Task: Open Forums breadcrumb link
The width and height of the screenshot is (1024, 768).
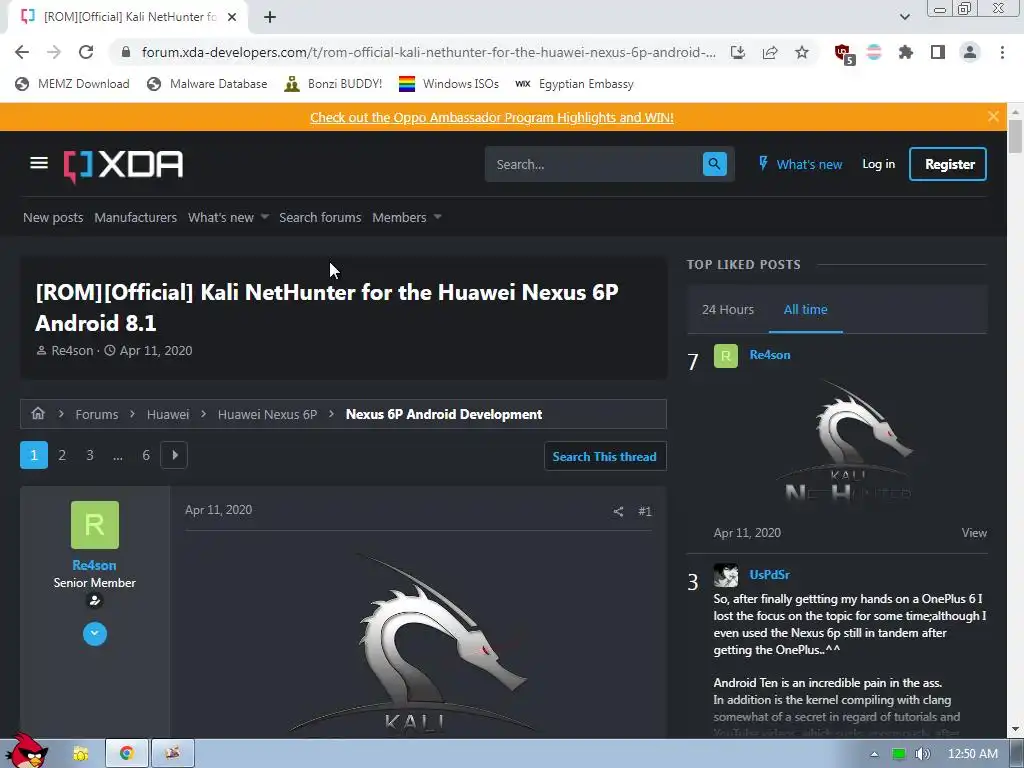Action: pos(97,414)
